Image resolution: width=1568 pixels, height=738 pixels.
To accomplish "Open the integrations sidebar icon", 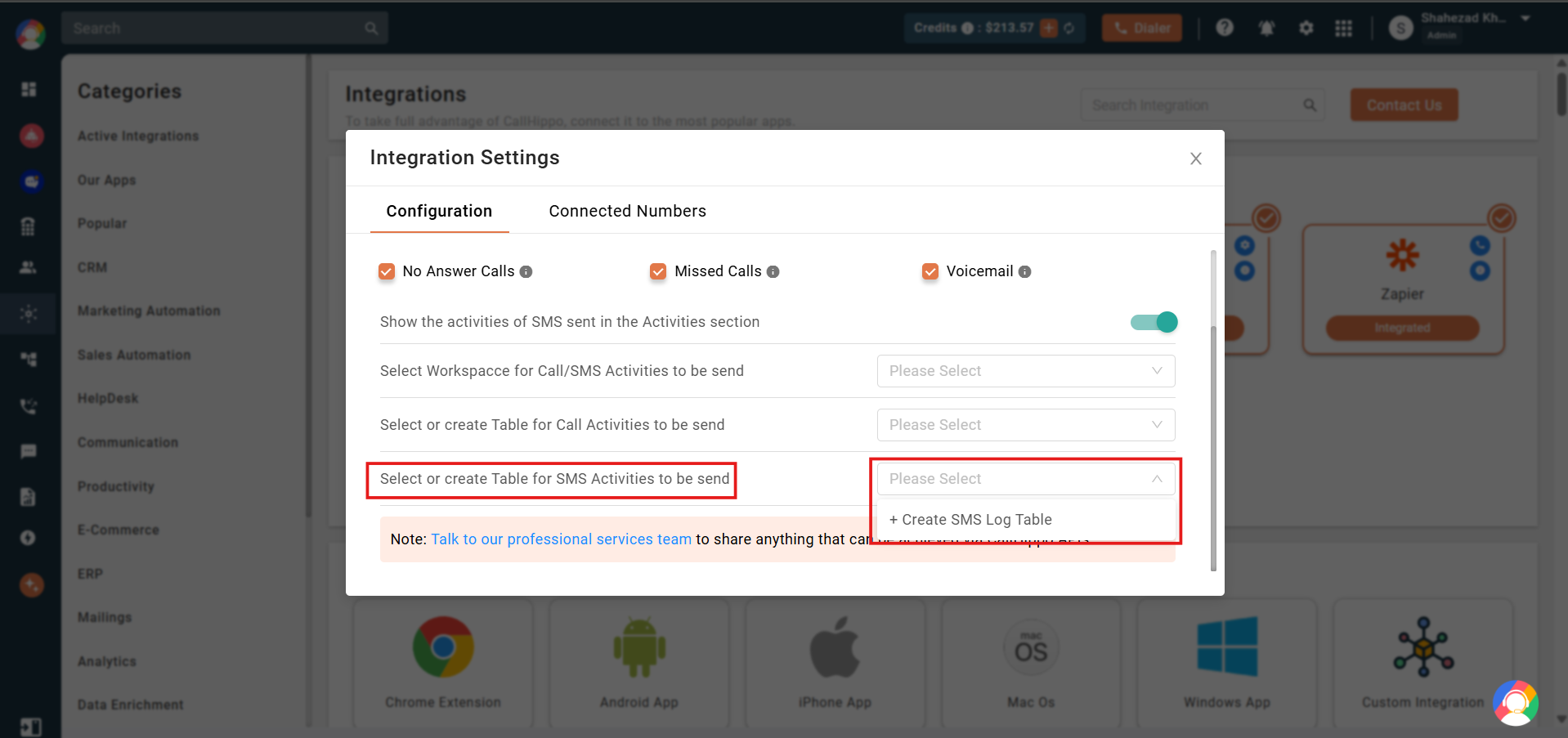I will coord(29,313).
